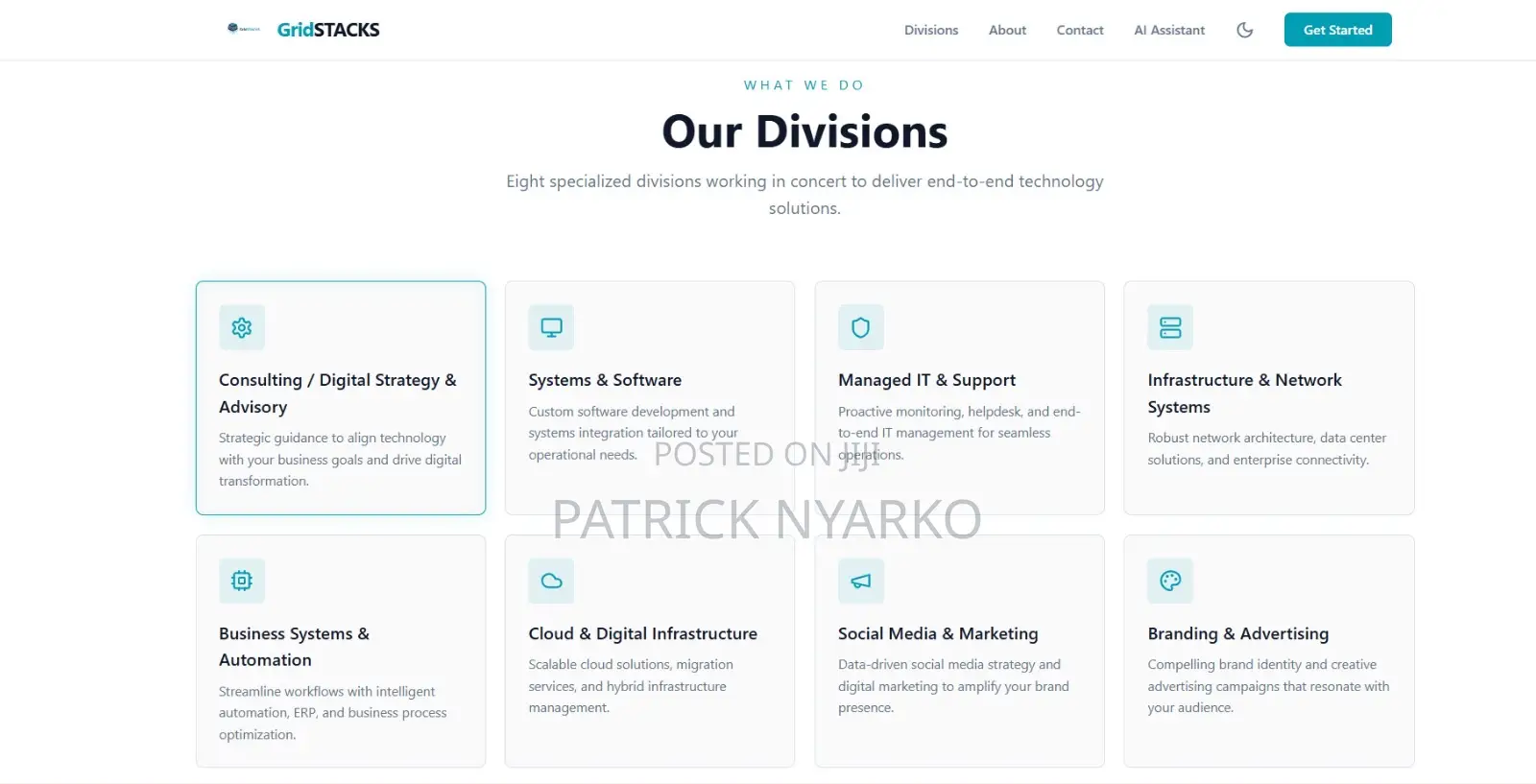
Task: Open the Divisions nav item
Action: [x=931, y=30]
